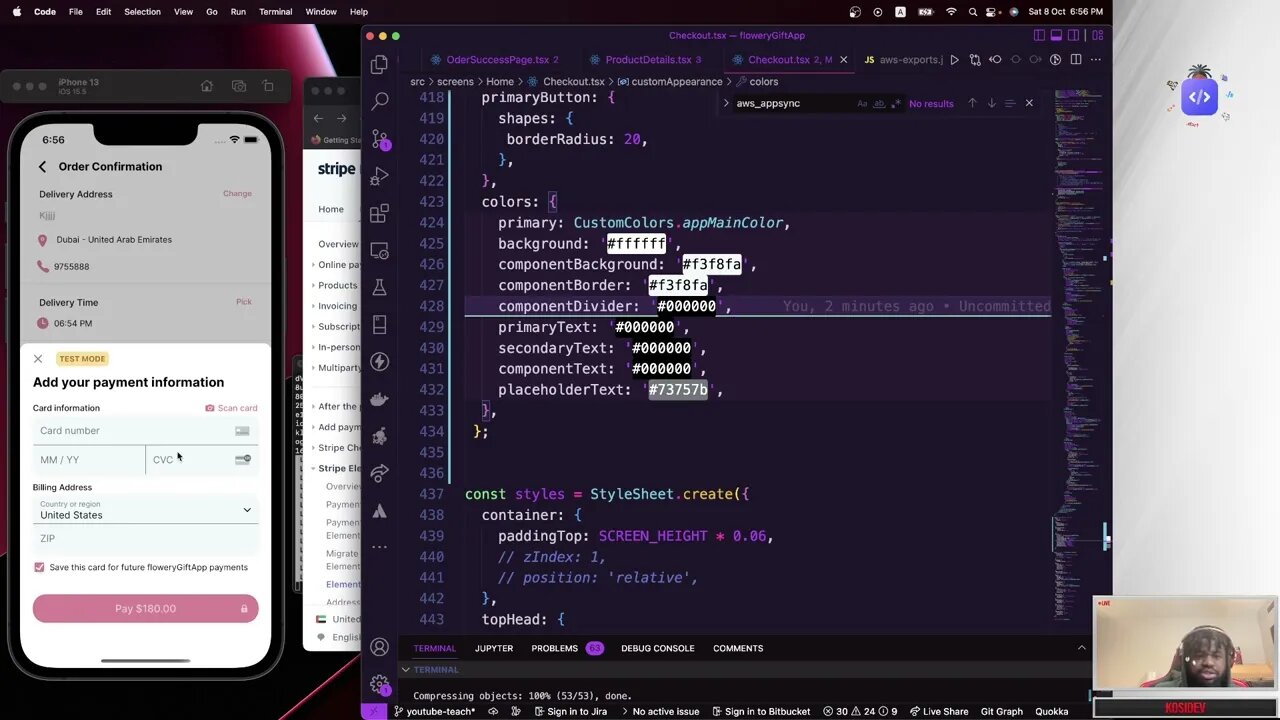
Task: Close the Checkout.tsx tab
Action: [x=843, y=60]
